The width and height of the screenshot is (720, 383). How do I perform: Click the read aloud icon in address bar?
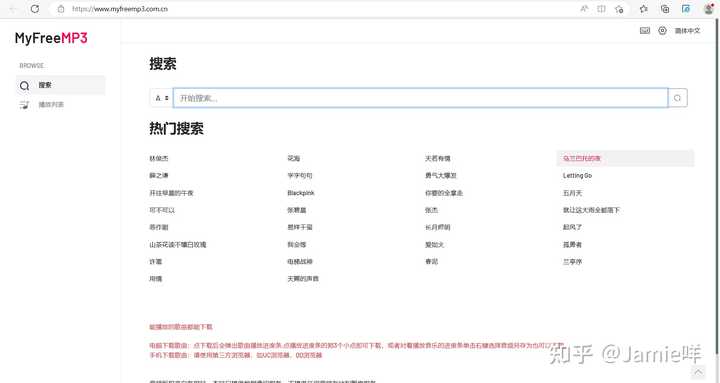tap(584, 9)
